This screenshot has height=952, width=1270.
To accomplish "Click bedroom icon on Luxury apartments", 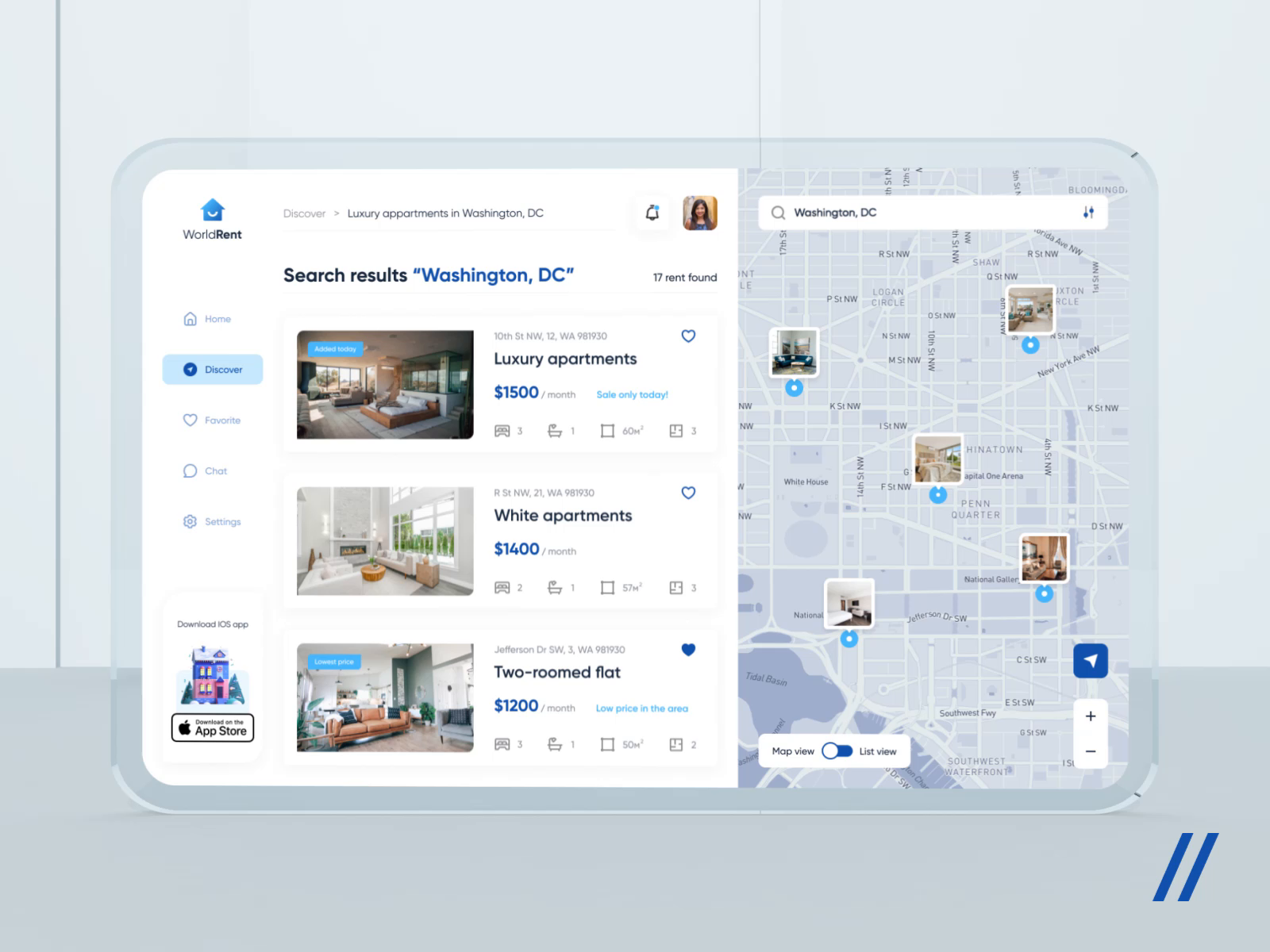I will tap(502, 431).
